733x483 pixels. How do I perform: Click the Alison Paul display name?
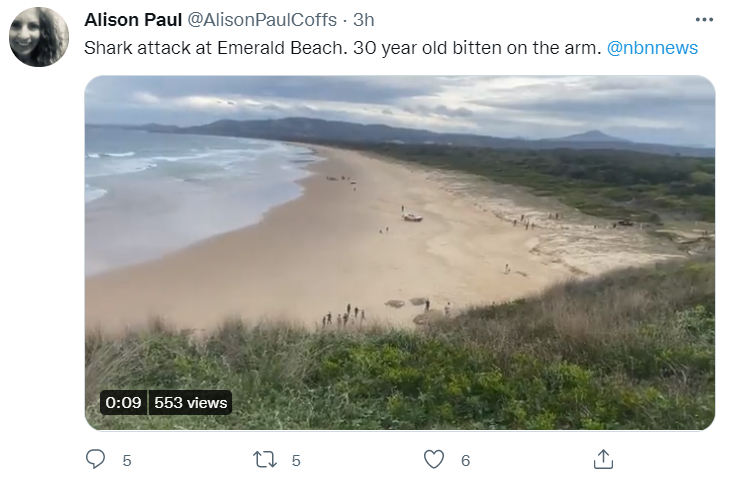click(133, 20)
